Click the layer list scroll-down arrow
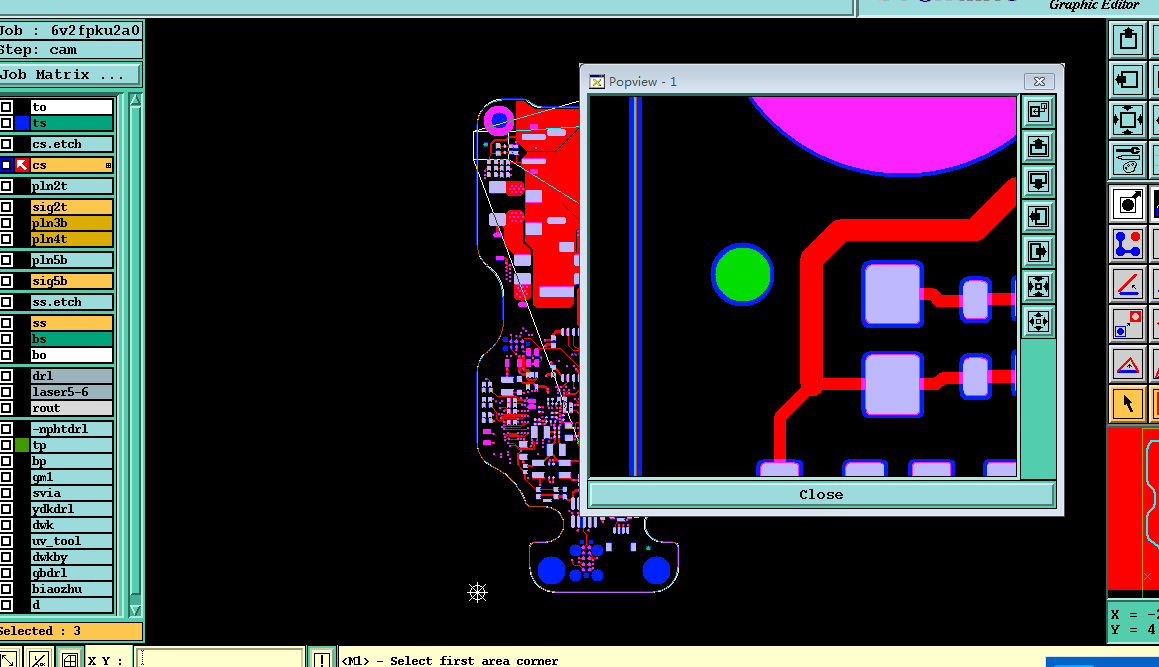This screenshot has height=667, width=1159. click(x=135, y=610)
